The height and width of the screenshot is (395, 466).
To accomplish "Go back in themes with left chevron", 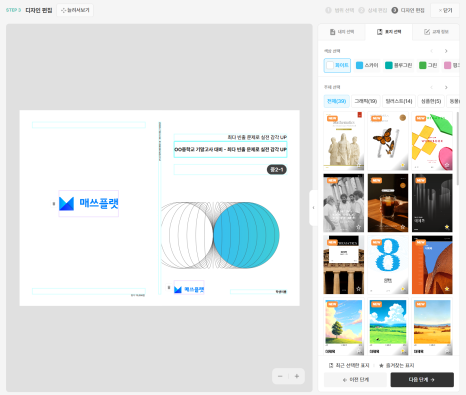I will [432, 87].
